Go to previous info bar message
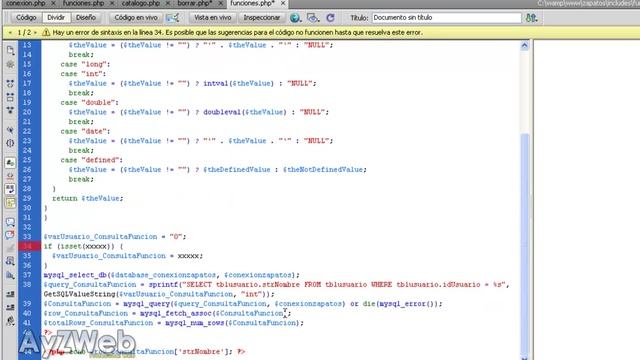The image size is (640, 360). tap(10, 32)
